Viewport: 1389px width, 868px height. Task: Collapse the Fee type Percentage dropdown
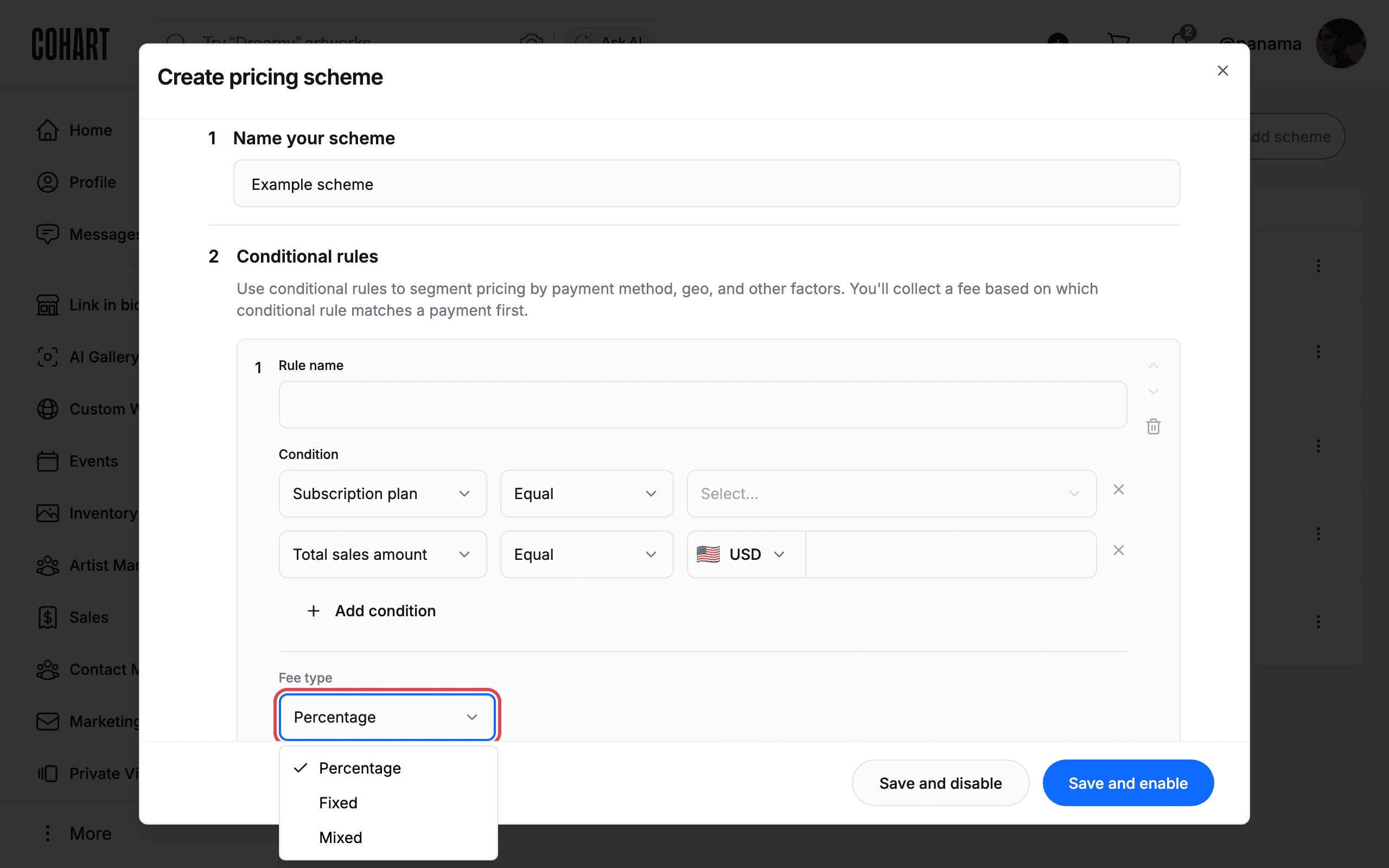click(x=387, y=717)
